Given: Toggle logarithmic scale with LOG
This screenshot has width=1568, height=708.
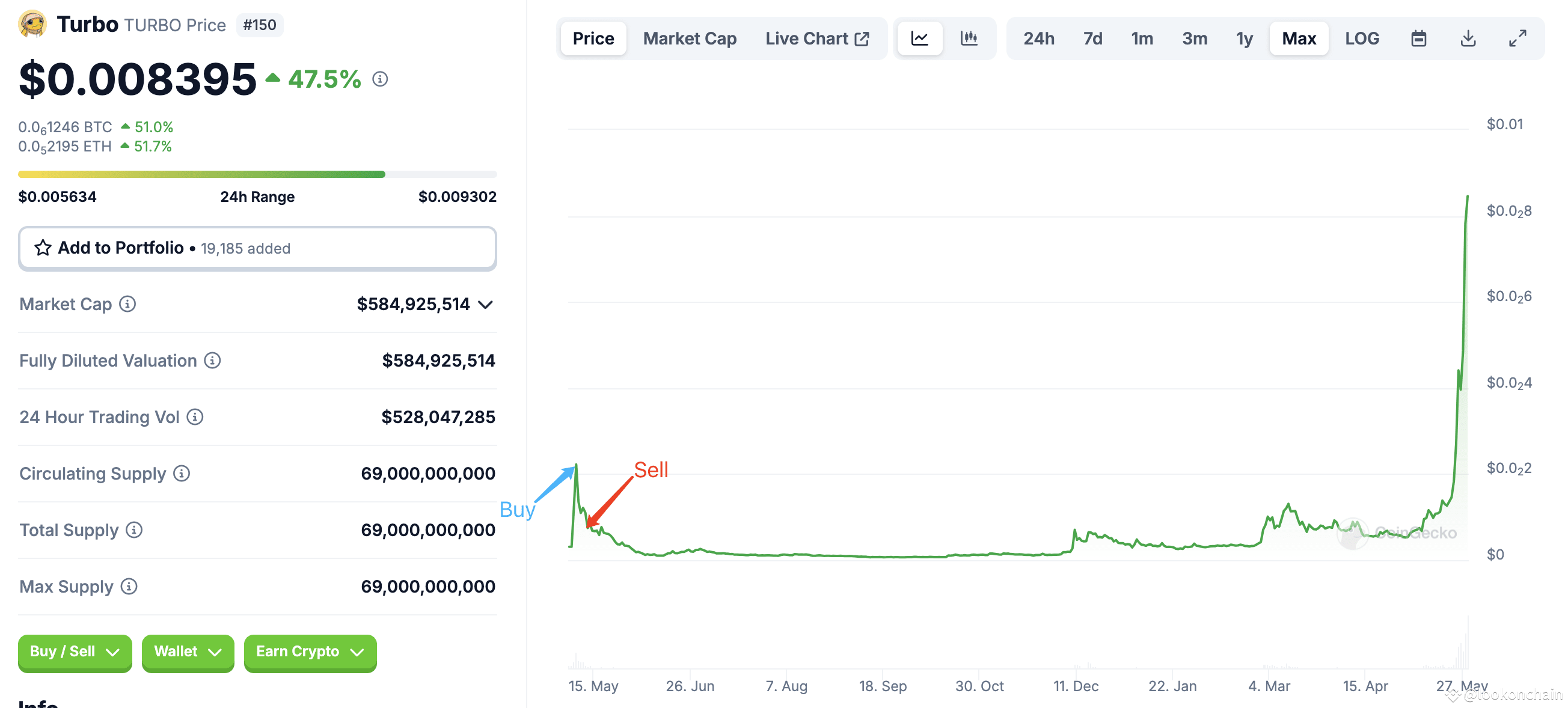Looking at the screenshot, I should click(x=1362, y=38).
